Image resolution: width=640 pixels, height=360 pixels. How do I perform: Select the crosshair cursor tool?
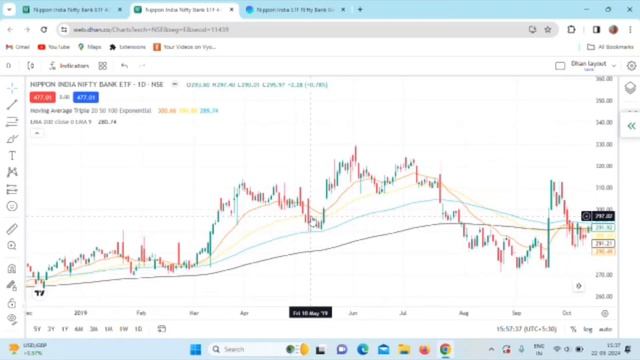(x=12, y=88)
